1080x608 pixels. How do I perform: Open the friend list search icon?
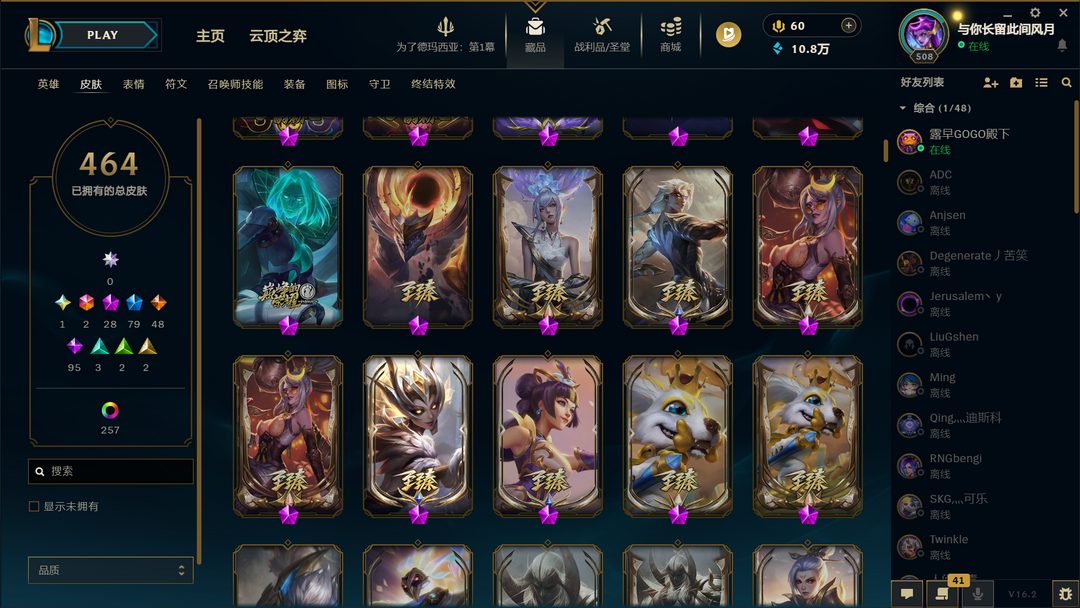click(1066, 83)
